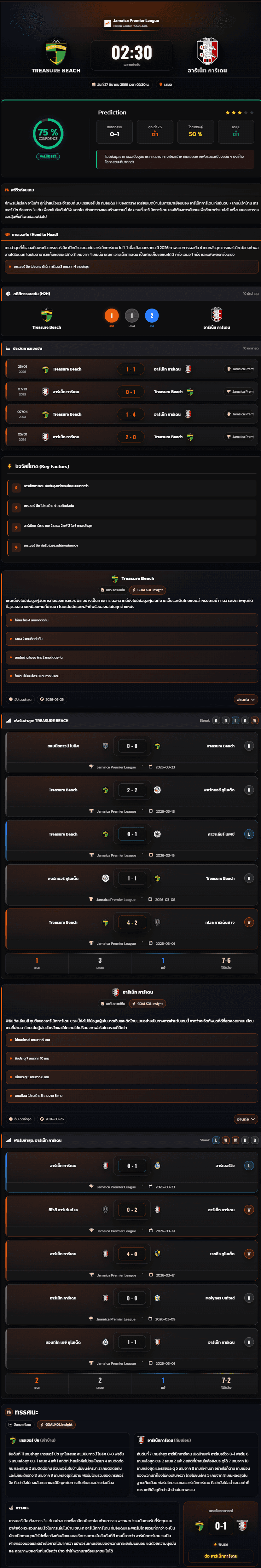Click the Treasure Beach crest in match header
The width and height of the screenshot is (261, 1568).
click(x=56, y=52)
